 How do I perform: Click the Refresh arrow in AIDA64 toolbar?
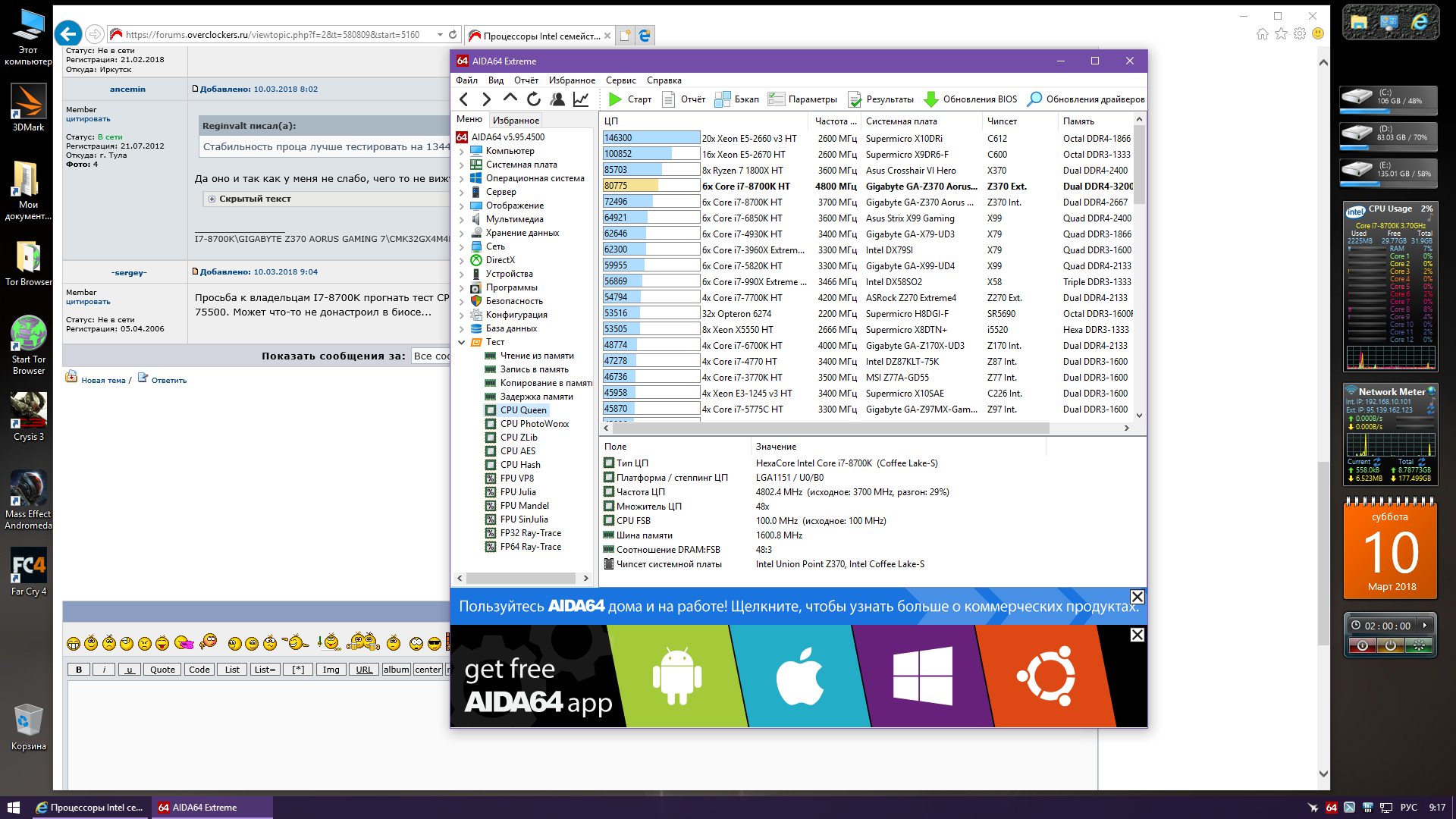click(x=534, y=99)
